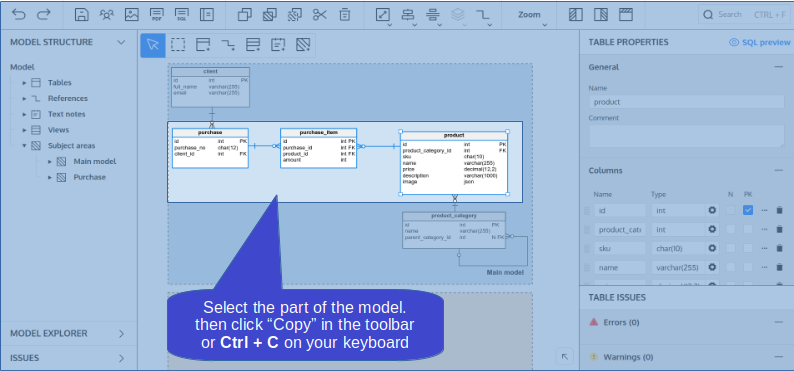This screenshot has height=371, width=794.
Task: Open settings gear for sku column
Action: click(x=712, y=248)
